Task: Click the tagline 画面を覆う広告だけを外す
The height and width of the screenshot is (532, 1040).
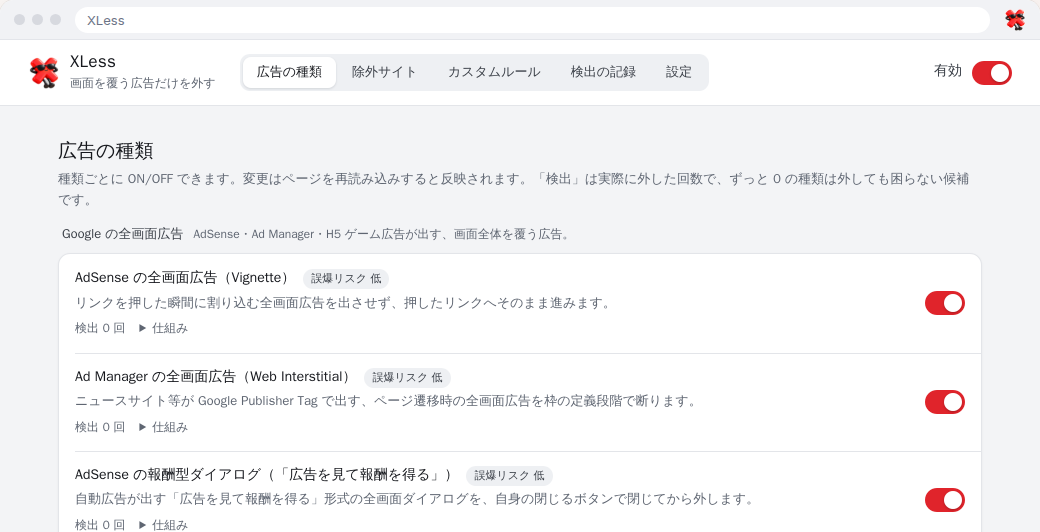Action: [x=143, y=84]
